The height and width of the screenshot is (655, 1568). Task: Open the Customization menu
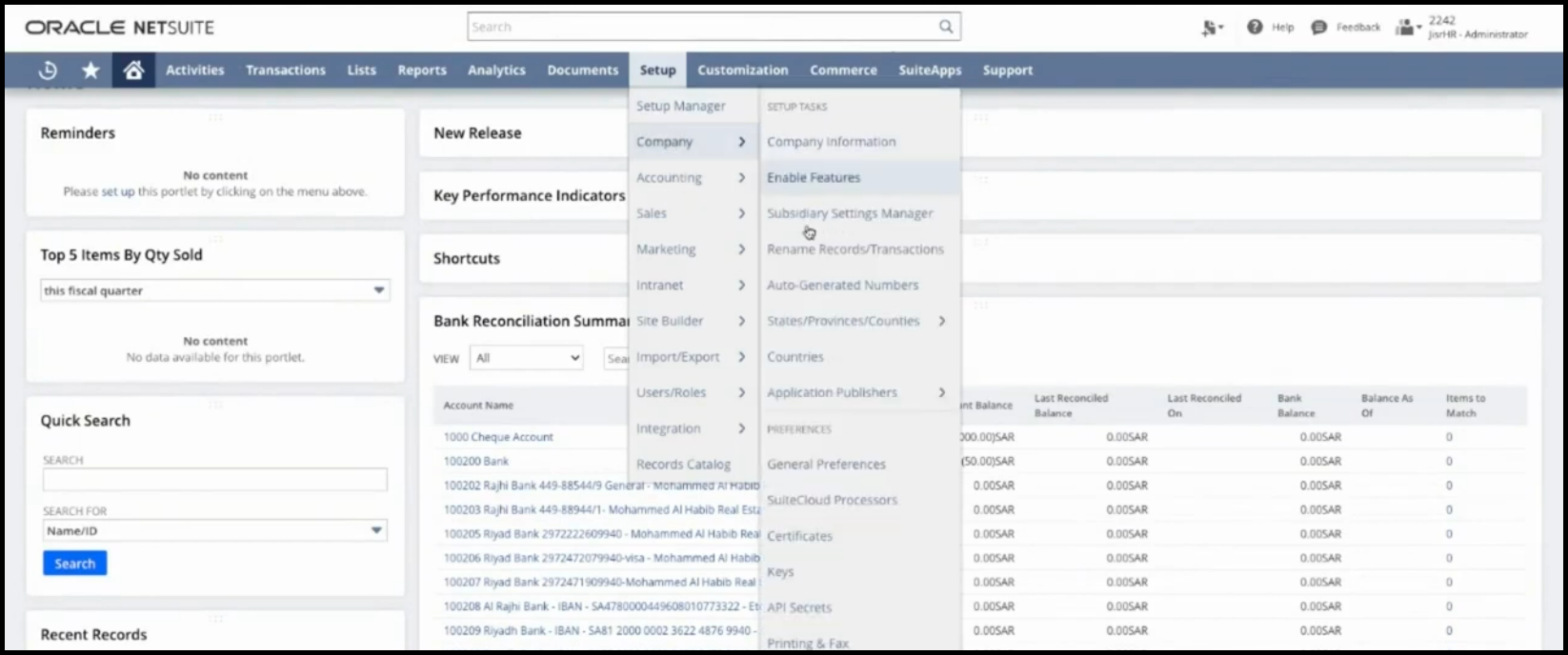click(742, 70)
